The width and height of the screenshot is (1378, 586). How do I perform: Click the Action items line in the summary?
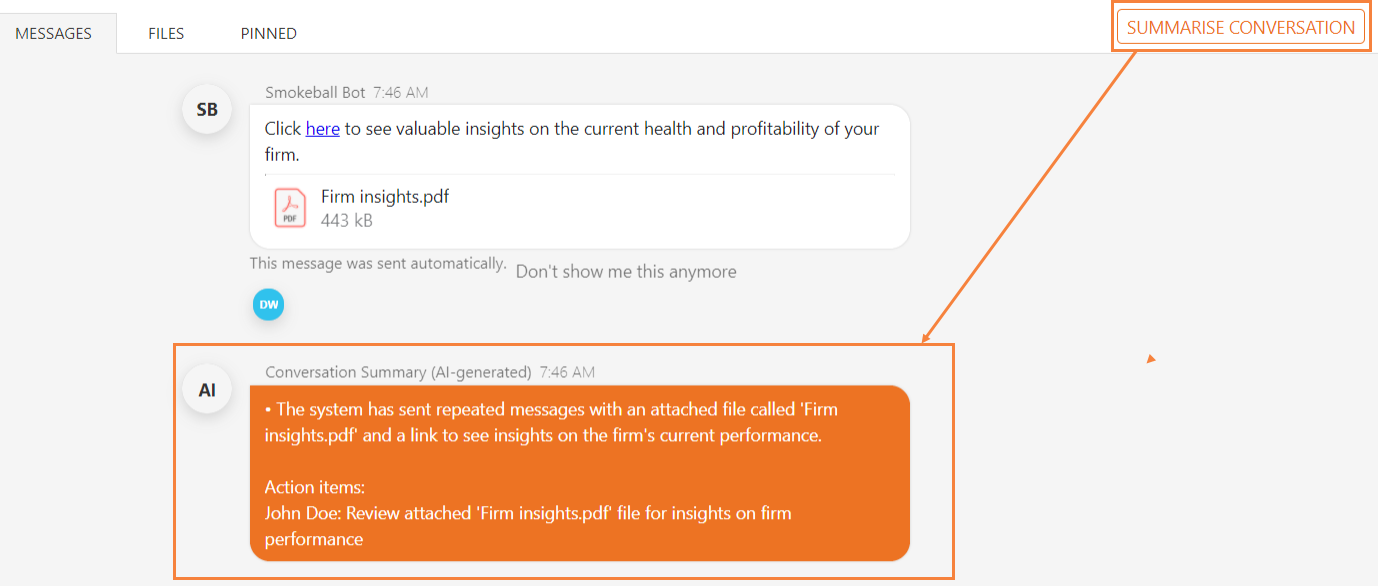tap(315, 488)
